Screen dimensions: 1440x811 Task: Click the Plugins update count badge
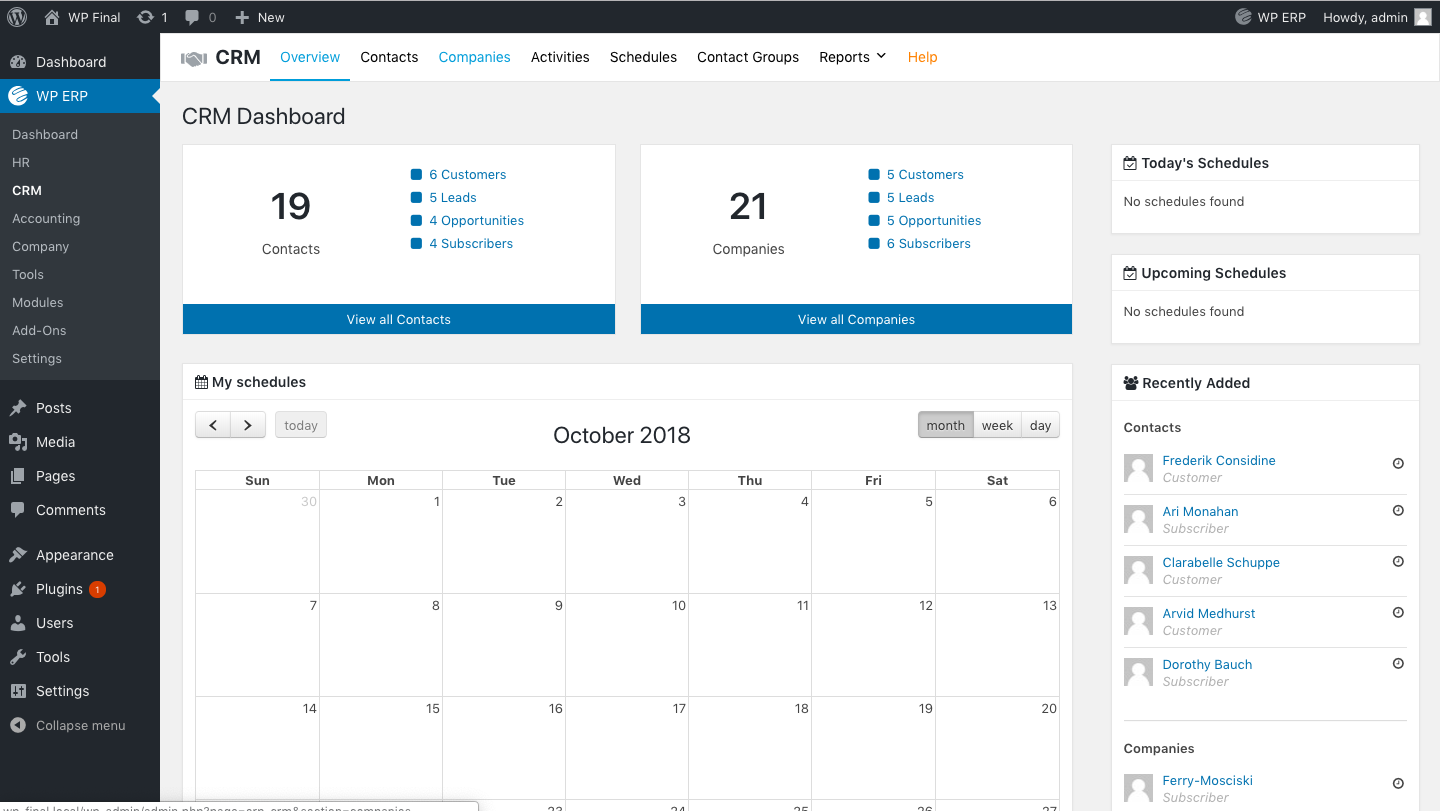[97, 589]
